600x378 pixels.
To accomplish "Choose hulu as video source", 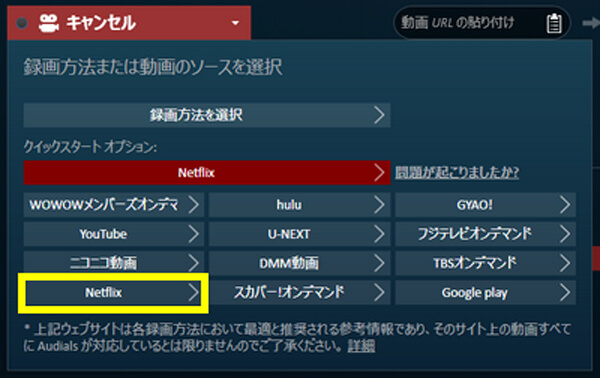I will 299,205.
